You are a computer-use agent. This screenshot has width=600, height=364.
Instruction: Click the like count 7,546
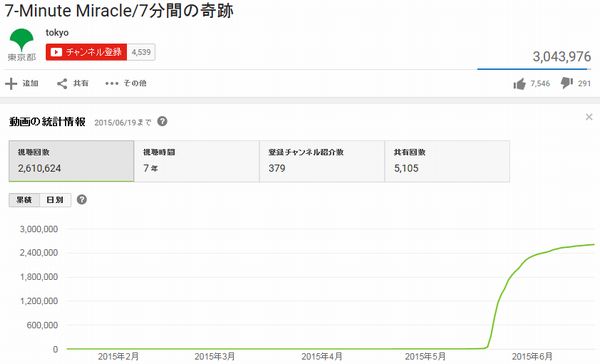[540, 83]
